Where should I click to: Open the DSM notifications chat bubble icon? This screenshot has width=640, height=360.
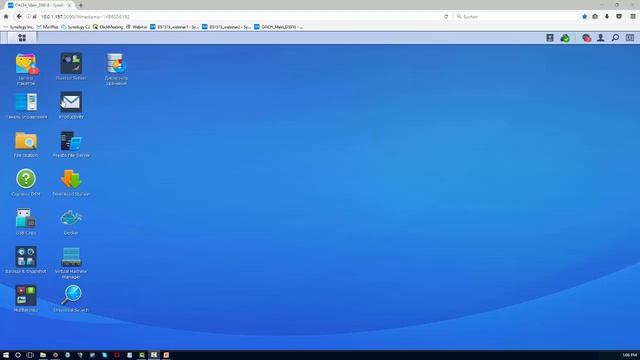pyautogui.click(x=587, y=38)
